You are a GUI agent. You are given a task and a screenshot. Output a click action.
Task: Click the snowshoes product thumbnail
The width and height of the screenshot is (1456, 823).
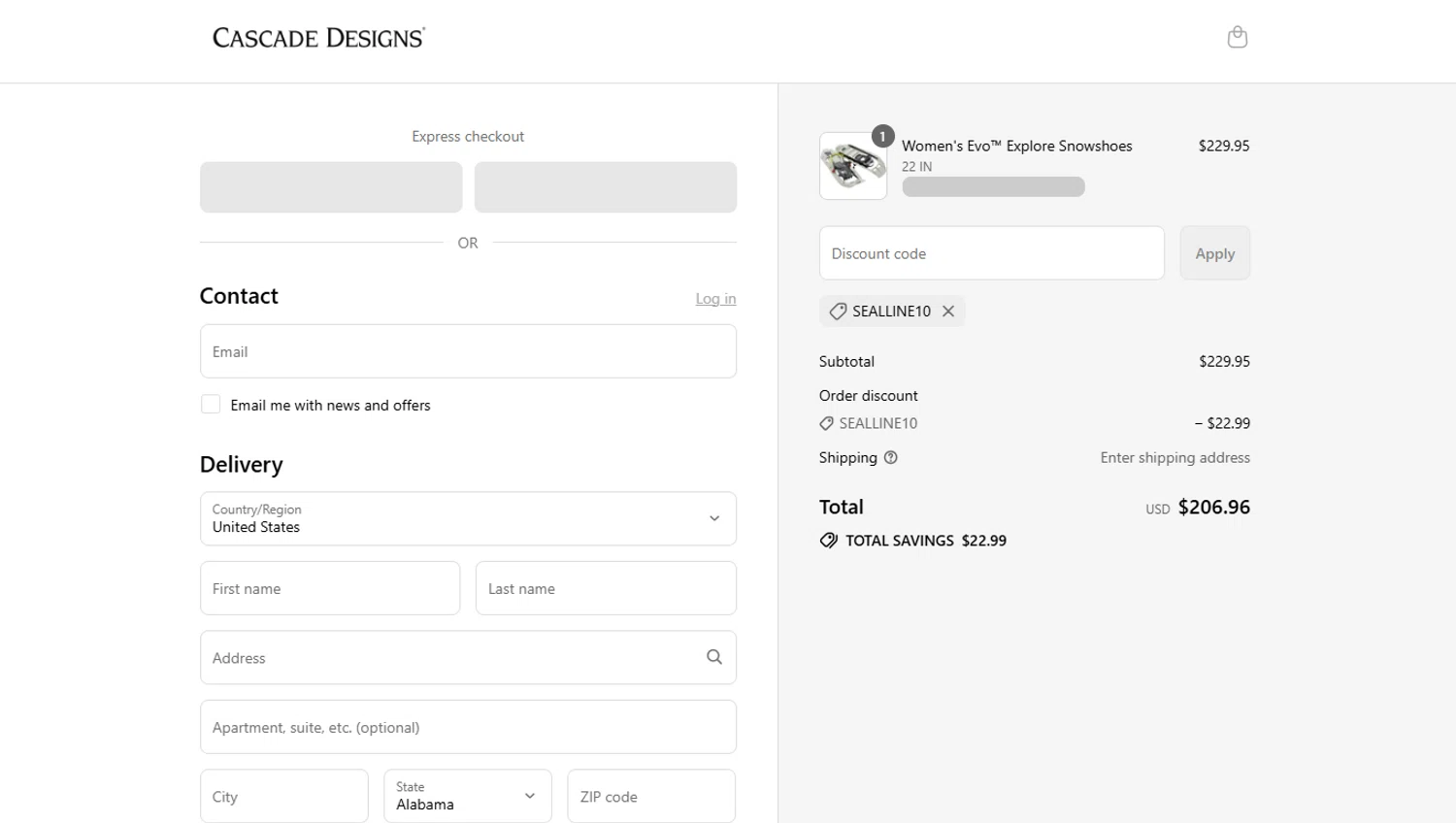click(x=853, y=166)
